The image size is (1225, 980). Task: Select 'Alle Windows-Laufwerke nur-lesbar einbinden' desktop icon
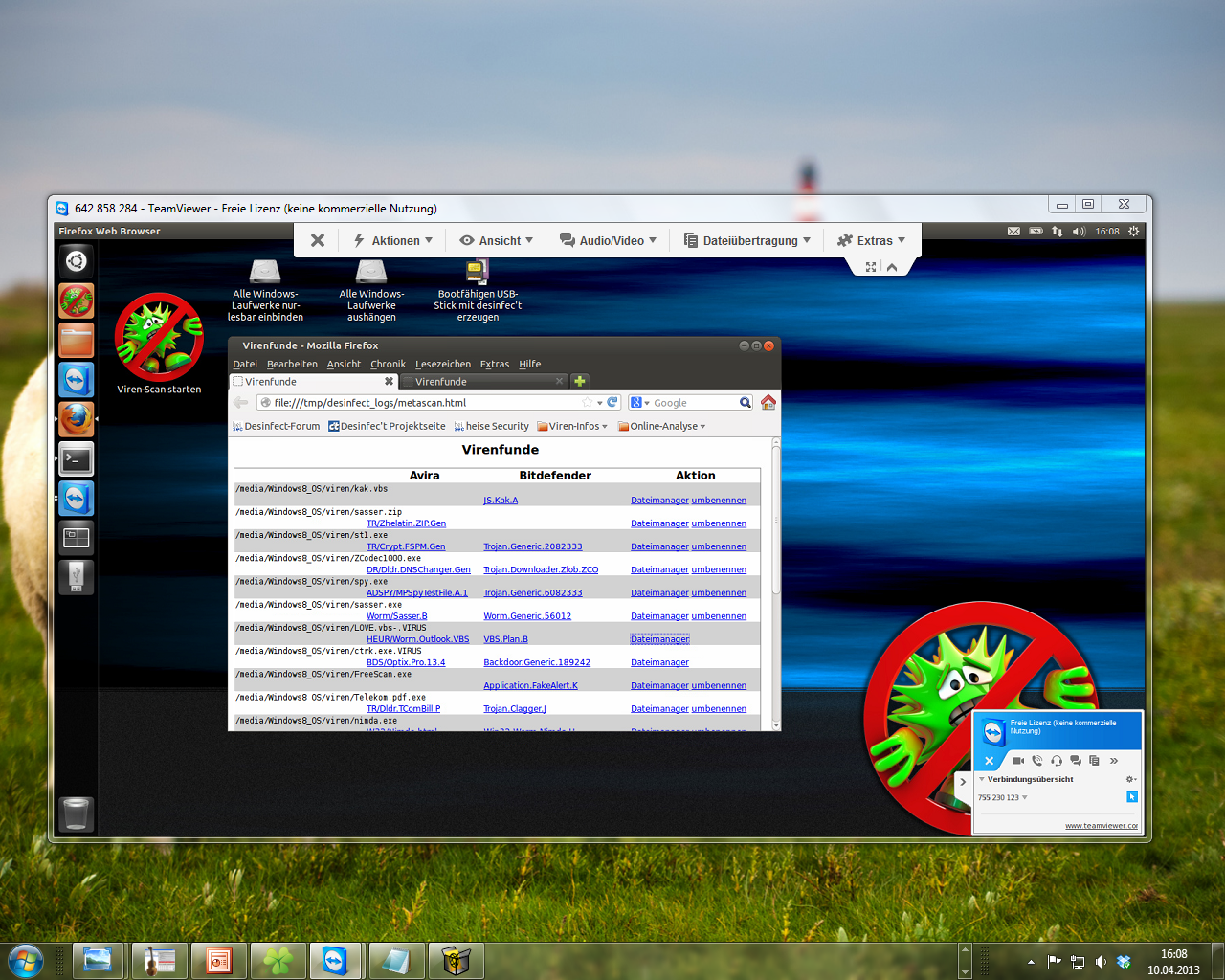pos(265,291)
